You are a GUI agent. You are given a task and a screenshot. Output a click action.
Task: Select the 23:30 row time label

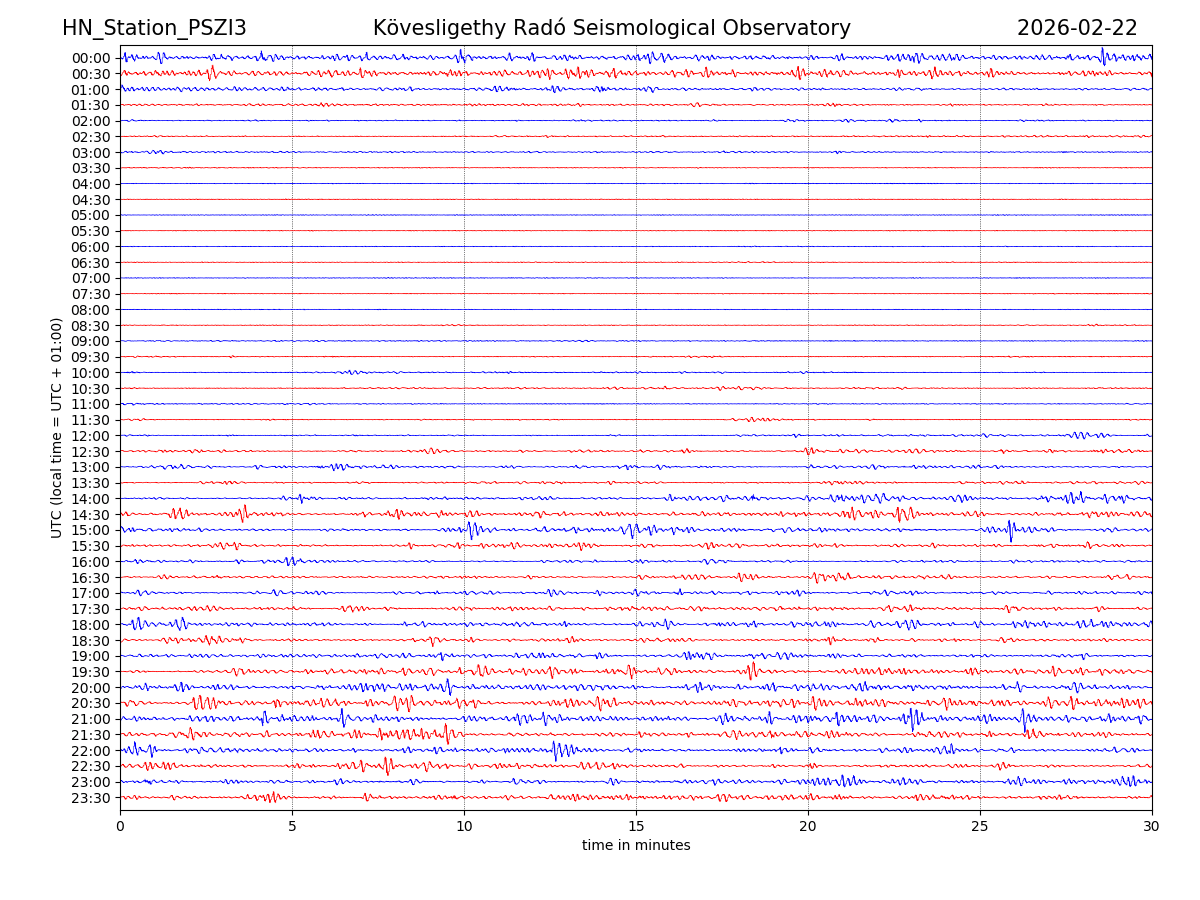[x=90, y=798]
